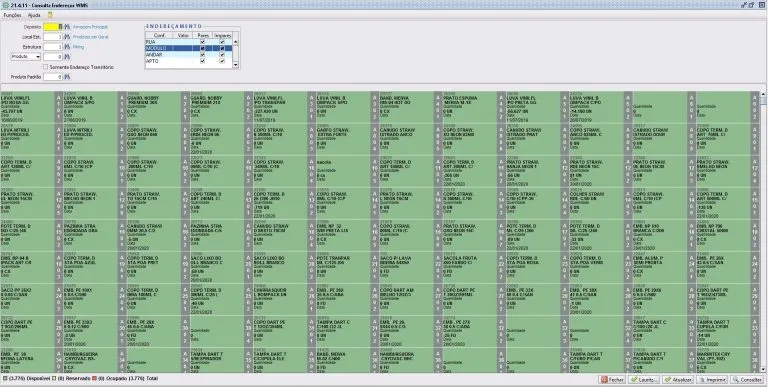Click the Laudo button
Screen dimensions: 768x387
click(x=644, y=380)
